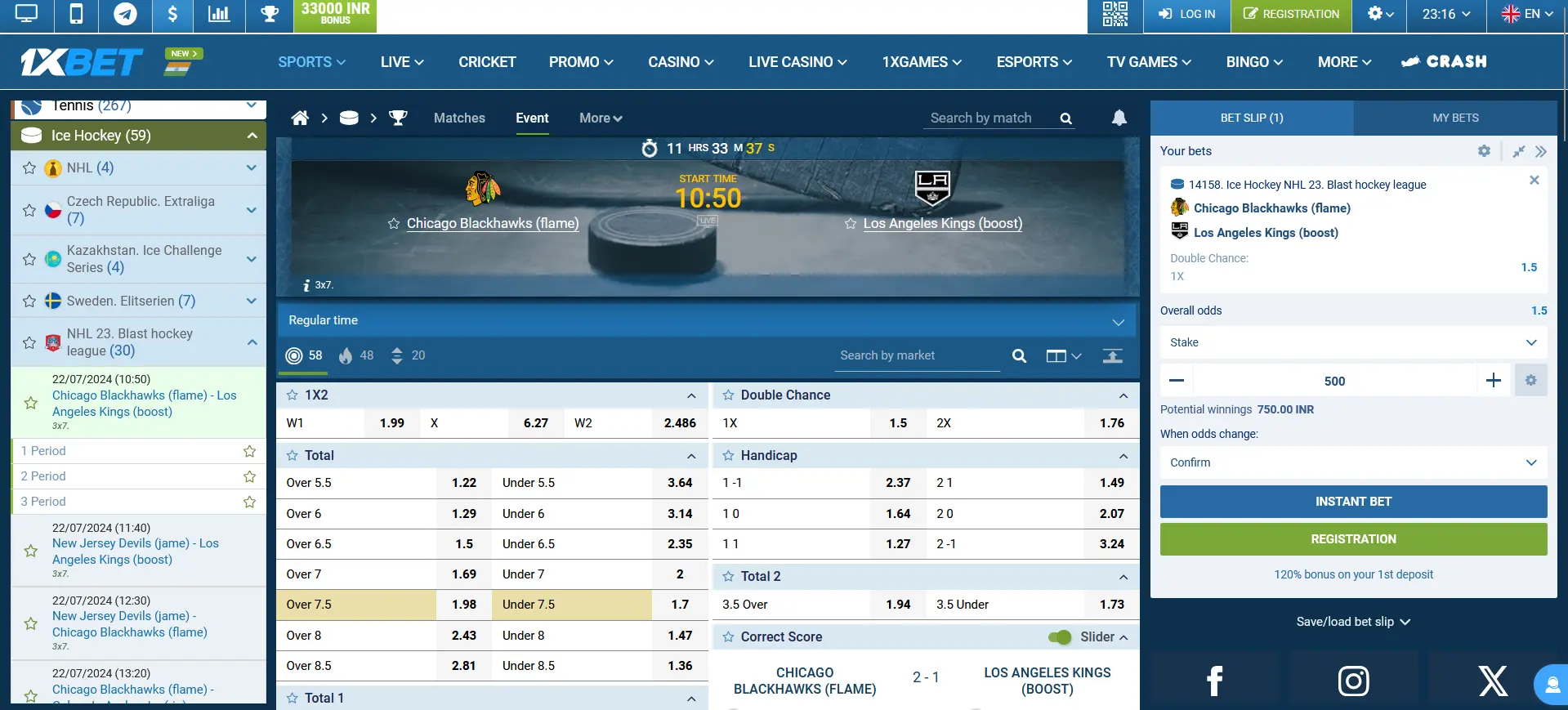The height and width of the screenshot is (710, 1568).
Task: Collapse bet slip arrows icon
Action: click(1518, 151)
